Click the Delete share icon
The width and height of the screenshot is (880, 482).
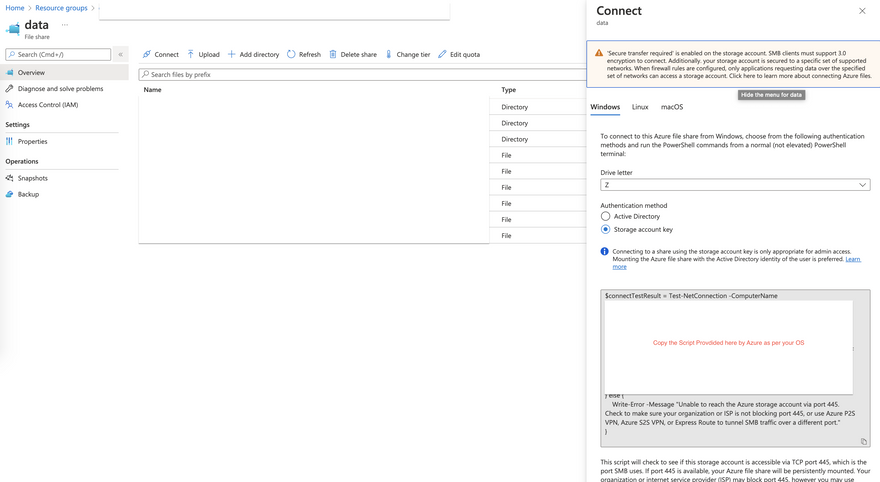click(333, 55)
